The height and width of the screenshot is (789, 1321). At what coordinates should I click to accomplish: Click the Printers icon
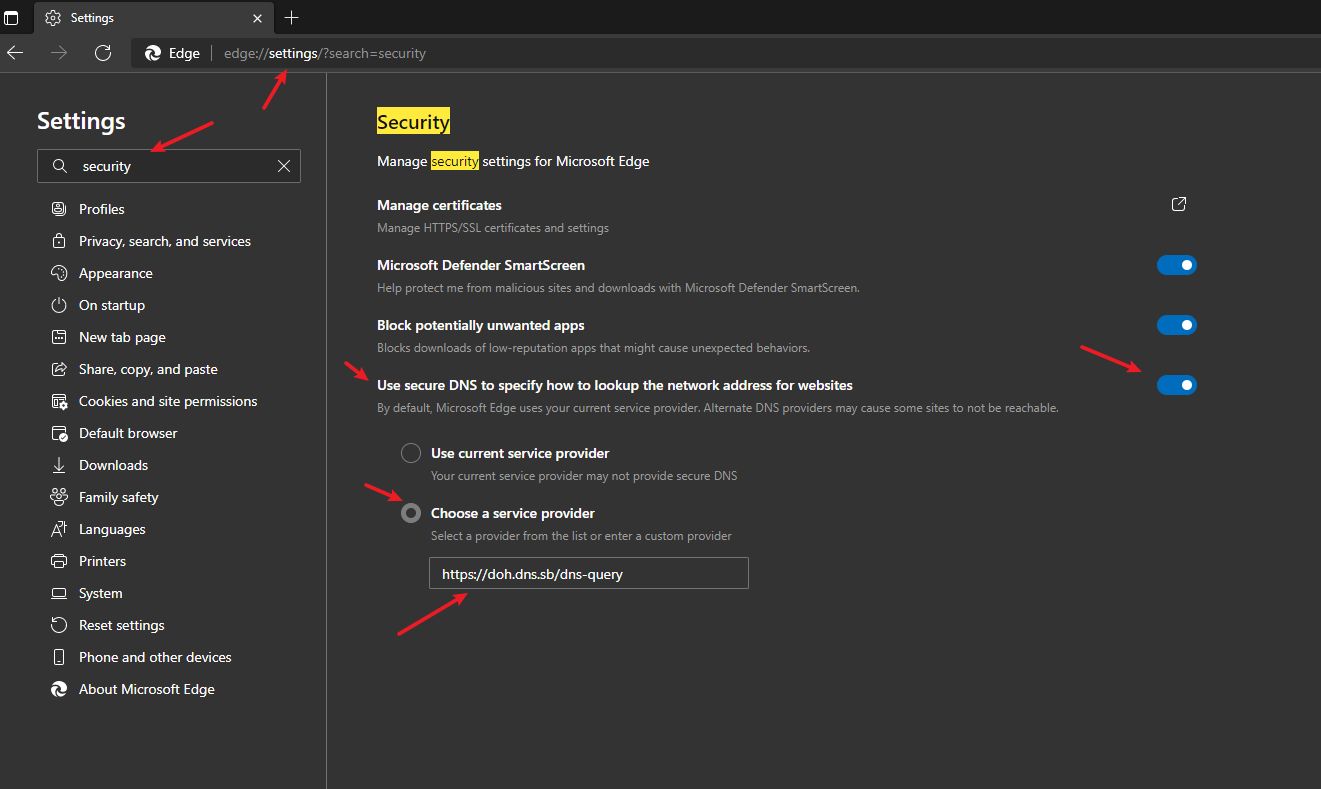click(59, 561)
